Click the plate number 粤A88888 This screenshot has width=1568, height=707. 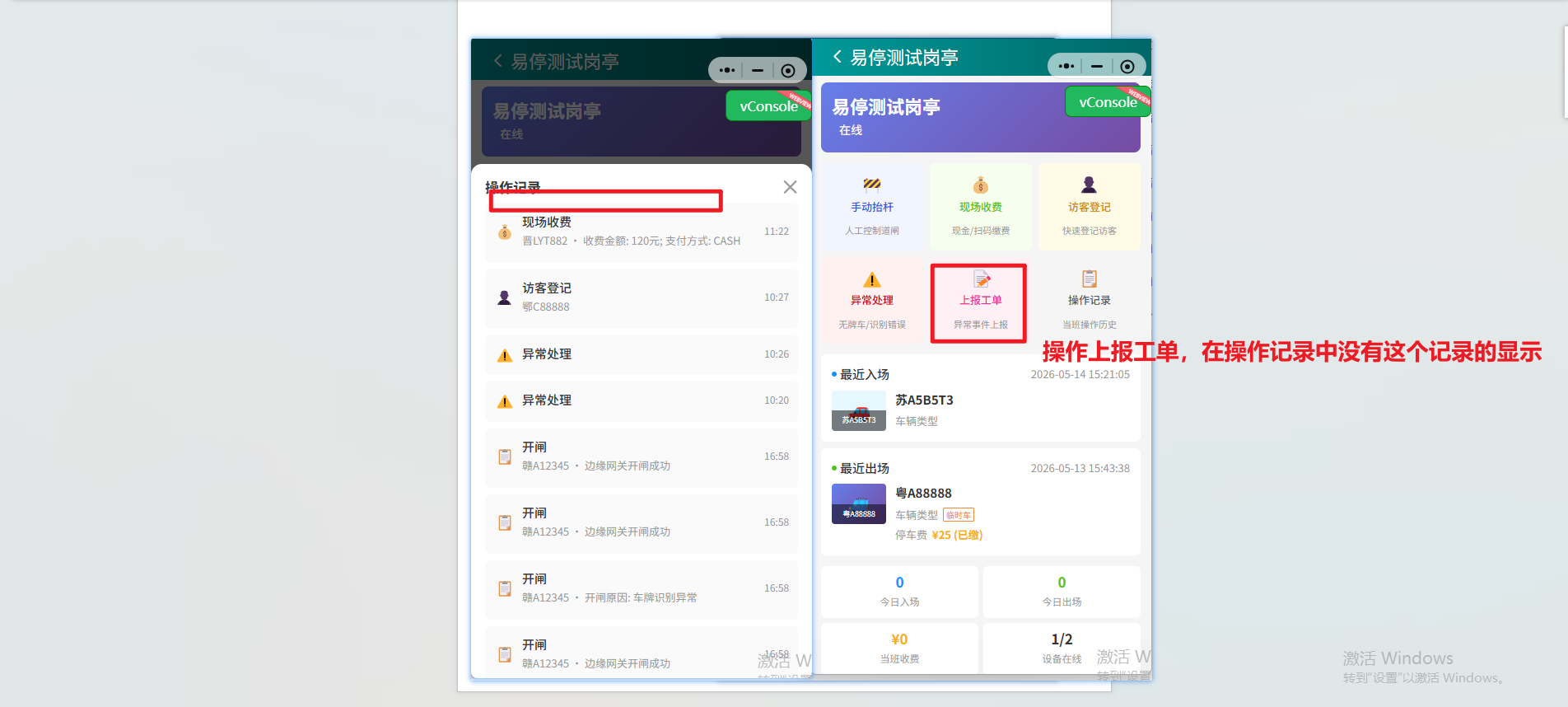click(923, 493)
